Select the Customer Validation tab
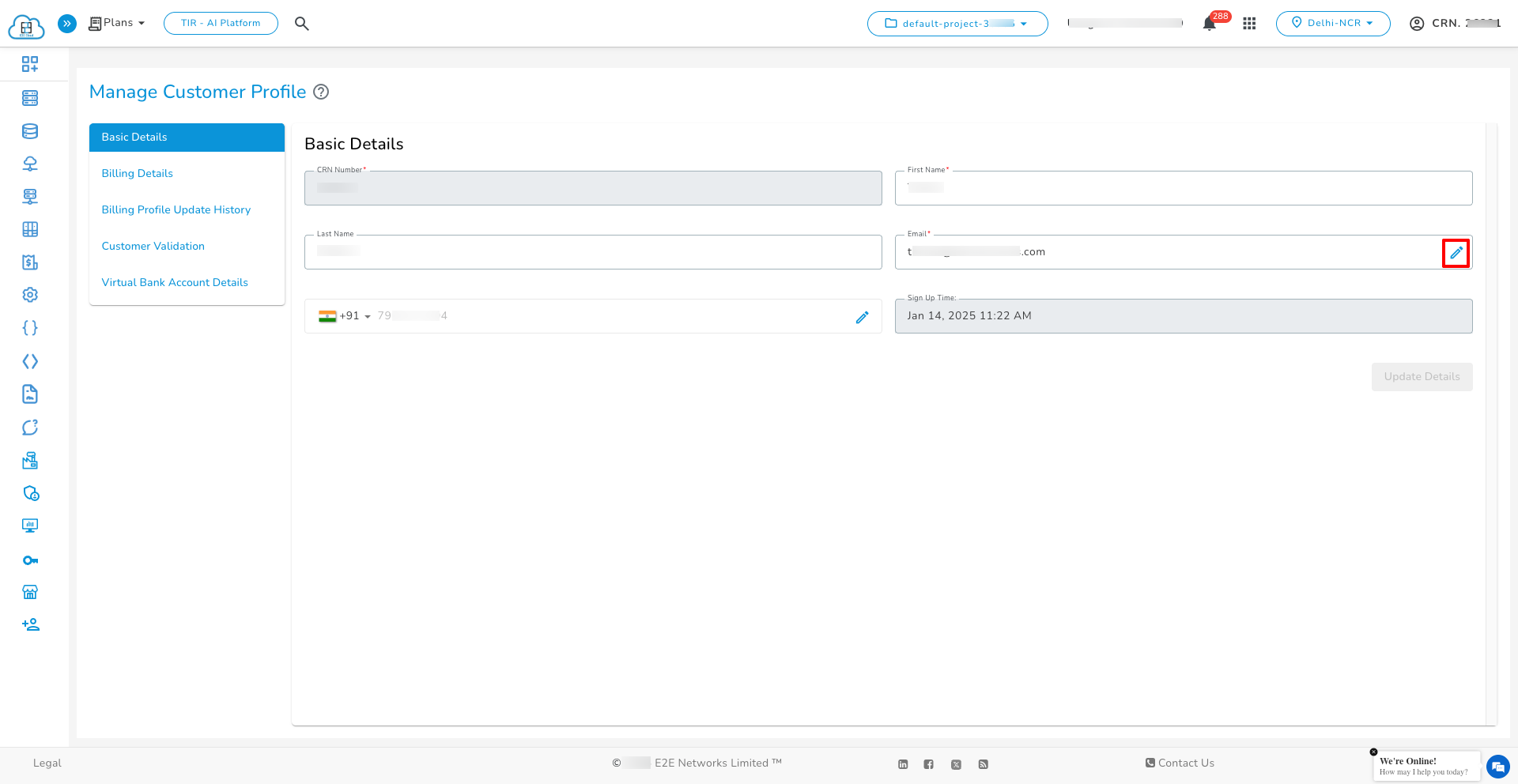This screenshot has width=1518, height=784. click(153, 246)
